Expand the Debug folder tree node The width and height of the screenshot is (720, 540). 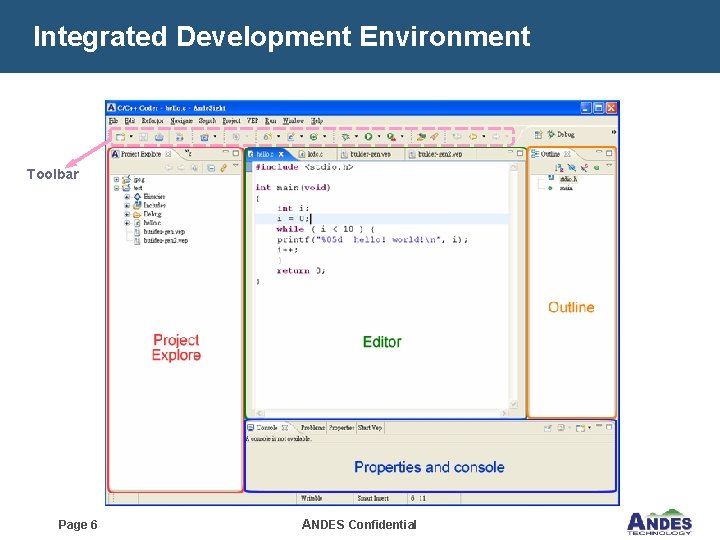[127, 214]
